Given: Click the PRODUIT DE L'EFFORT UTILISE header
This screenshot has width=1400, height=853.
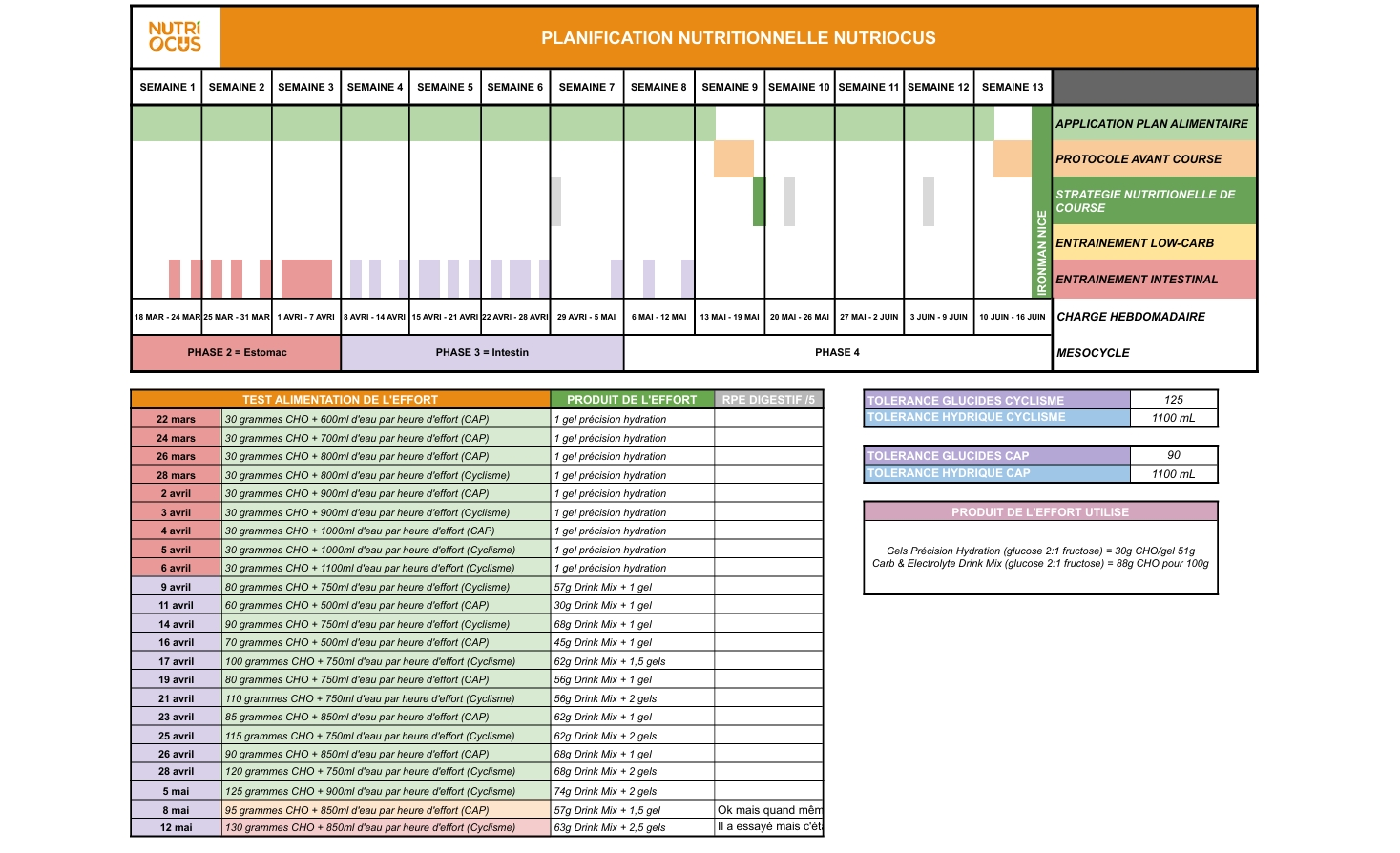Looking at the screenshot, I should pos(1040,512).
